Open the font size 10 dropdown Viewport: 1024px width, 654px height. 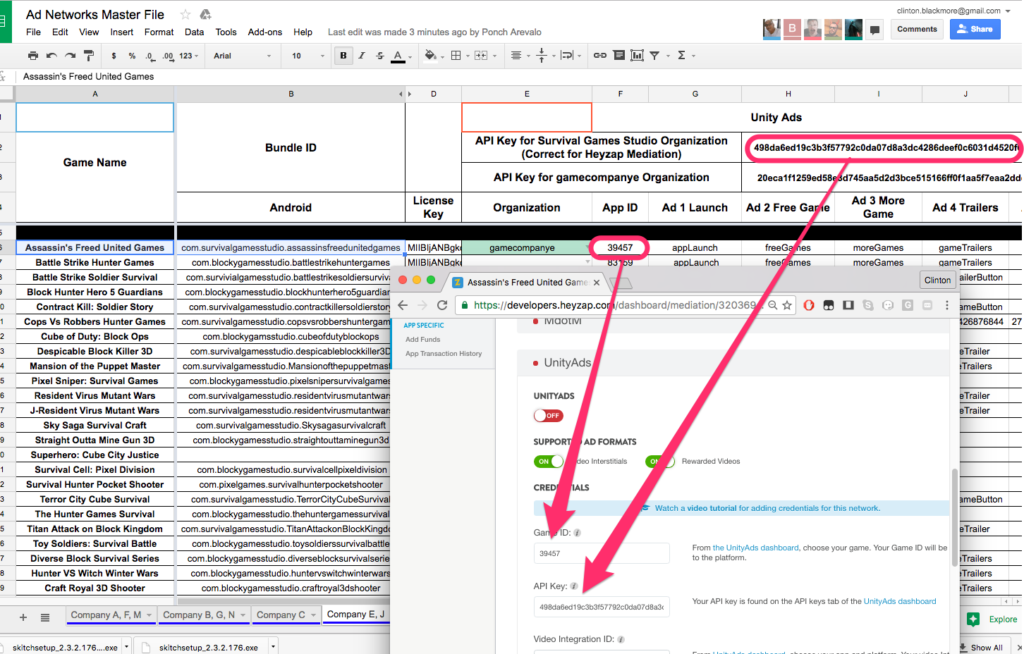click(308, 56)
